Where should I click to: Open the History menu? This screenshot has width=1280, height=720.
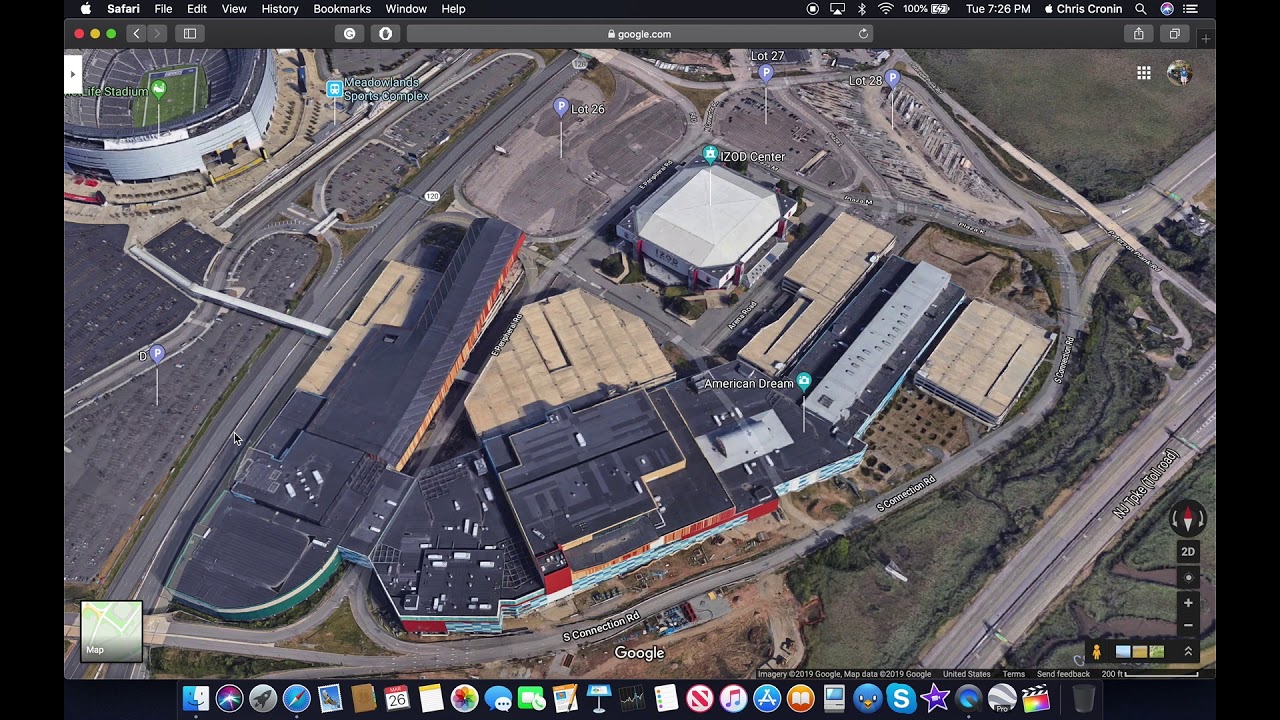280,9
